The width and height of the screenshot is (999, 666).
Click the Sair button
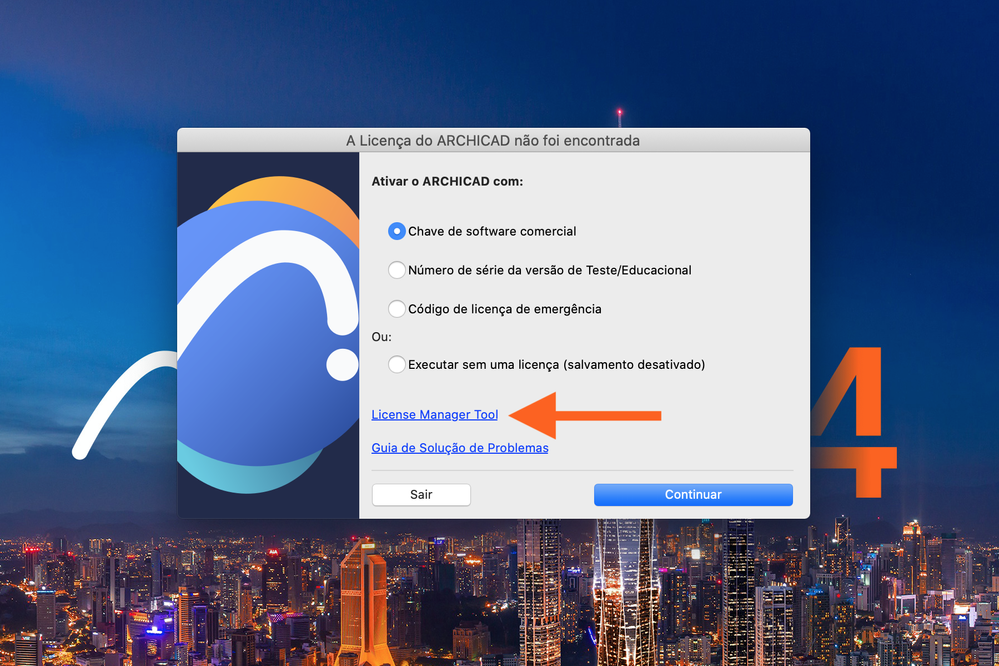click(421, 495)
